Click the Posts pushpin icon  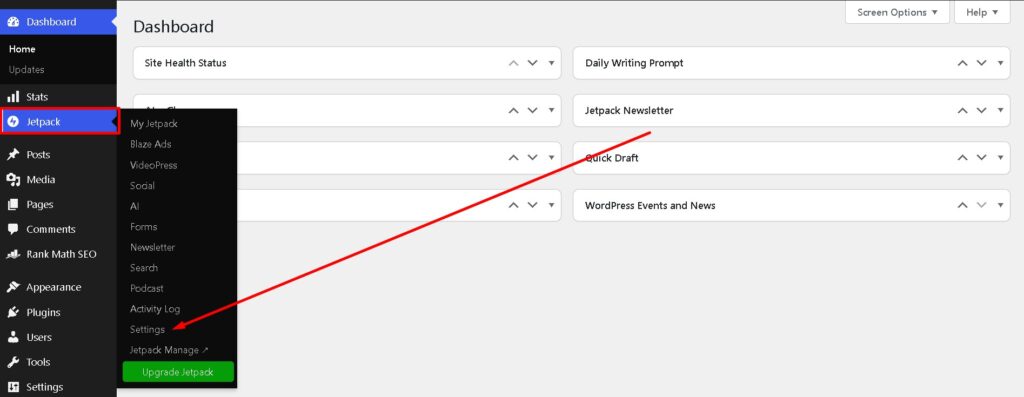(13, 155)
